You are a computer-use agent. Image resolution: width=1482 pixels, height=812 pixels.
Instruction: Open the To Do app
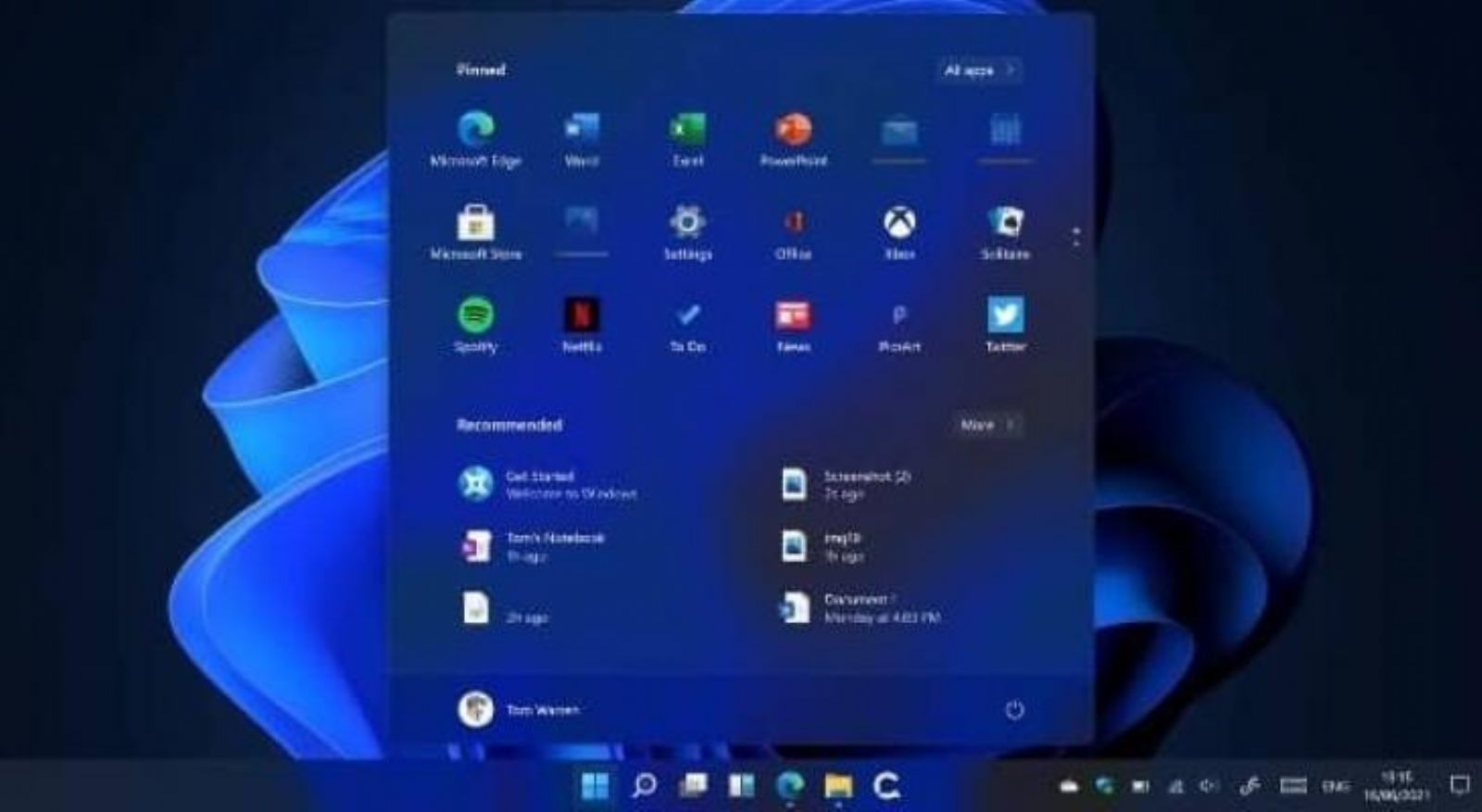(687, 325)
